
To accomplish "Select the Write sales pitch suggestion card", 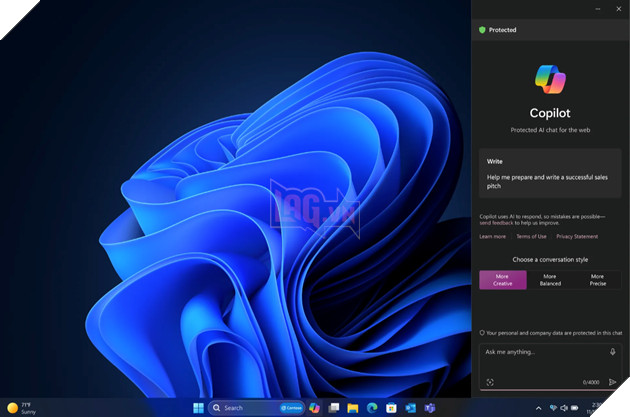I will pos(550,173).
